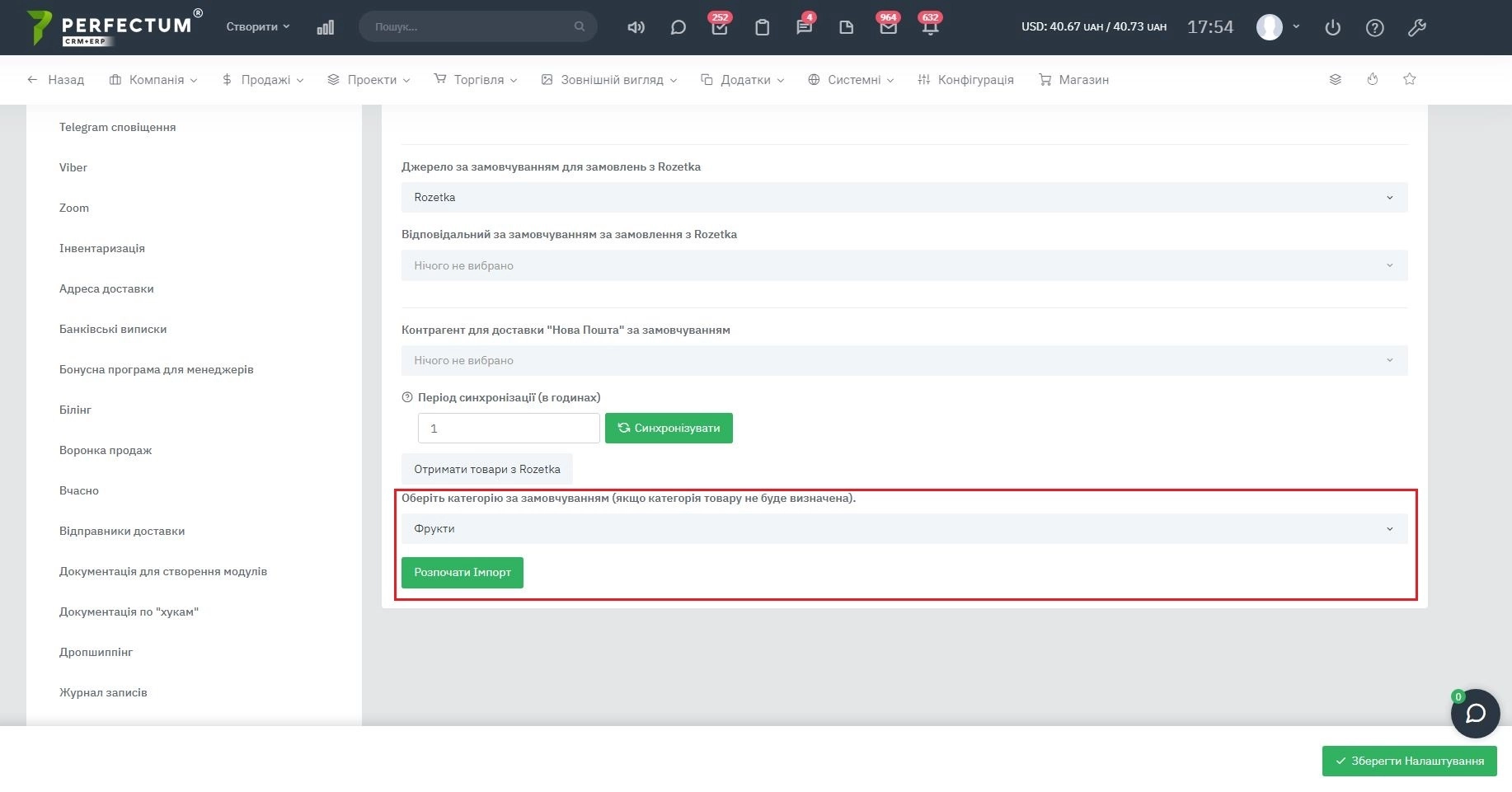The image size is (1512, 792).
Task: Expand the Нова Пошта counterparty dropdown
Action: click(904, 360)
